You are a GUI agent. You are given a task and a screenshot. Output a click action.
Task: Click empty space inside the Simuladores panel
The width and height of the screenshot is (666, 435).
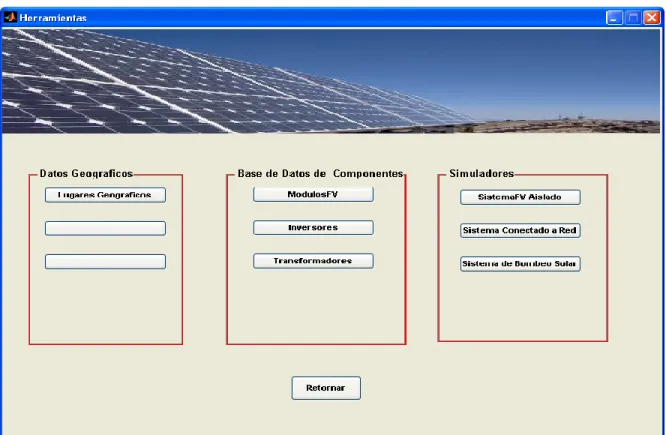pyautogui.click(x=522, y=306)
